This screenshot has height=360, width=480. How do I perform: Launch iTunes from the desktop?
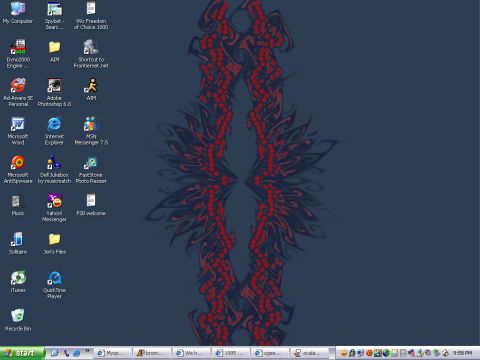tap(18, 282)
